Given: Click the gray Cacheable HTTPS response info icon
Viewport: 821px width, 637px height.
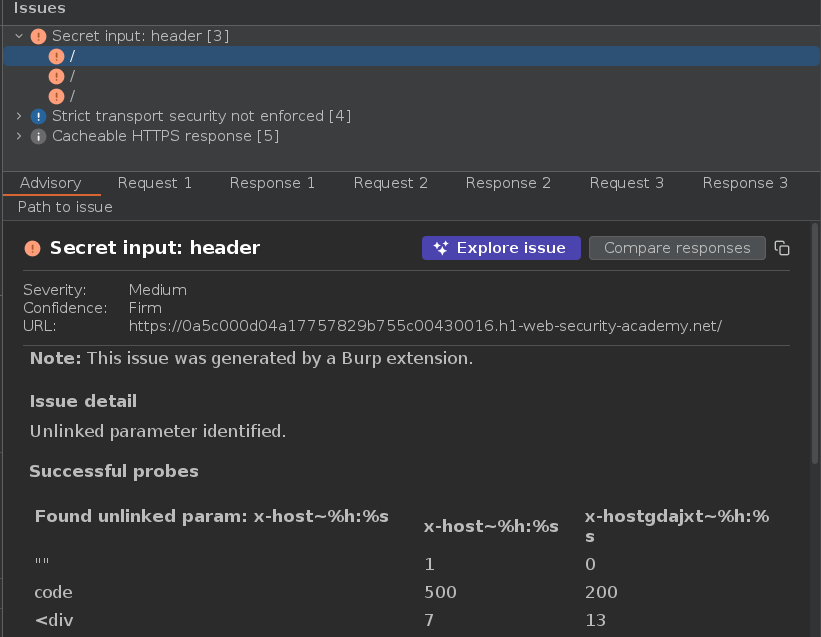Looking at the screenshot, I should pyautogui.click(x=39, y=136).
